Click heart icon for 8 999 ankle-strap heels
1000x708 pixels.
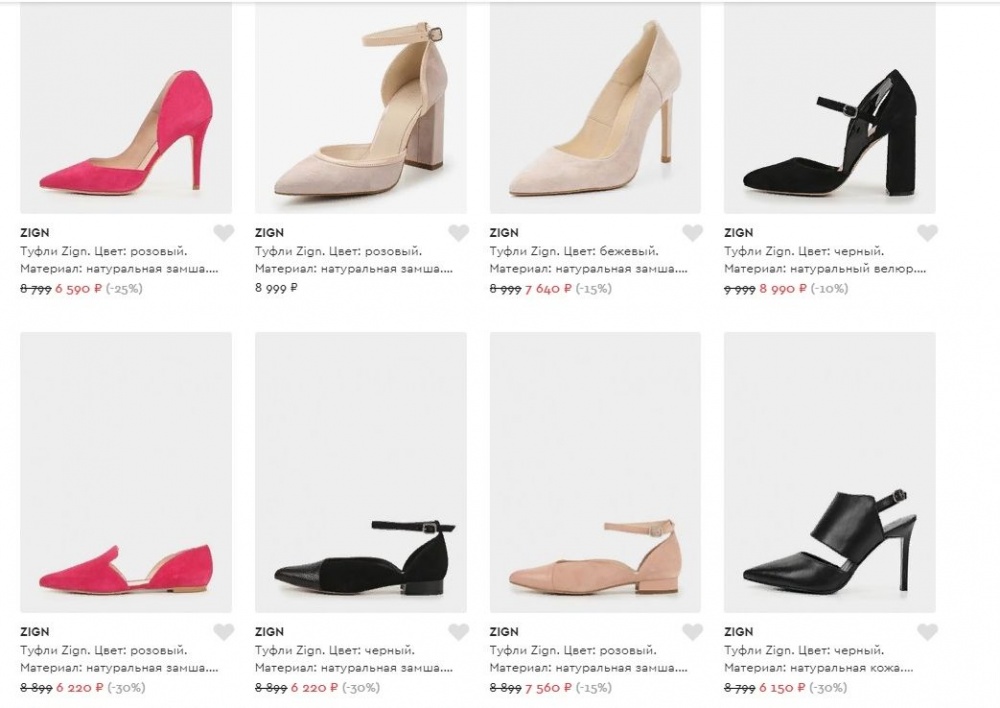click(459, 233)
